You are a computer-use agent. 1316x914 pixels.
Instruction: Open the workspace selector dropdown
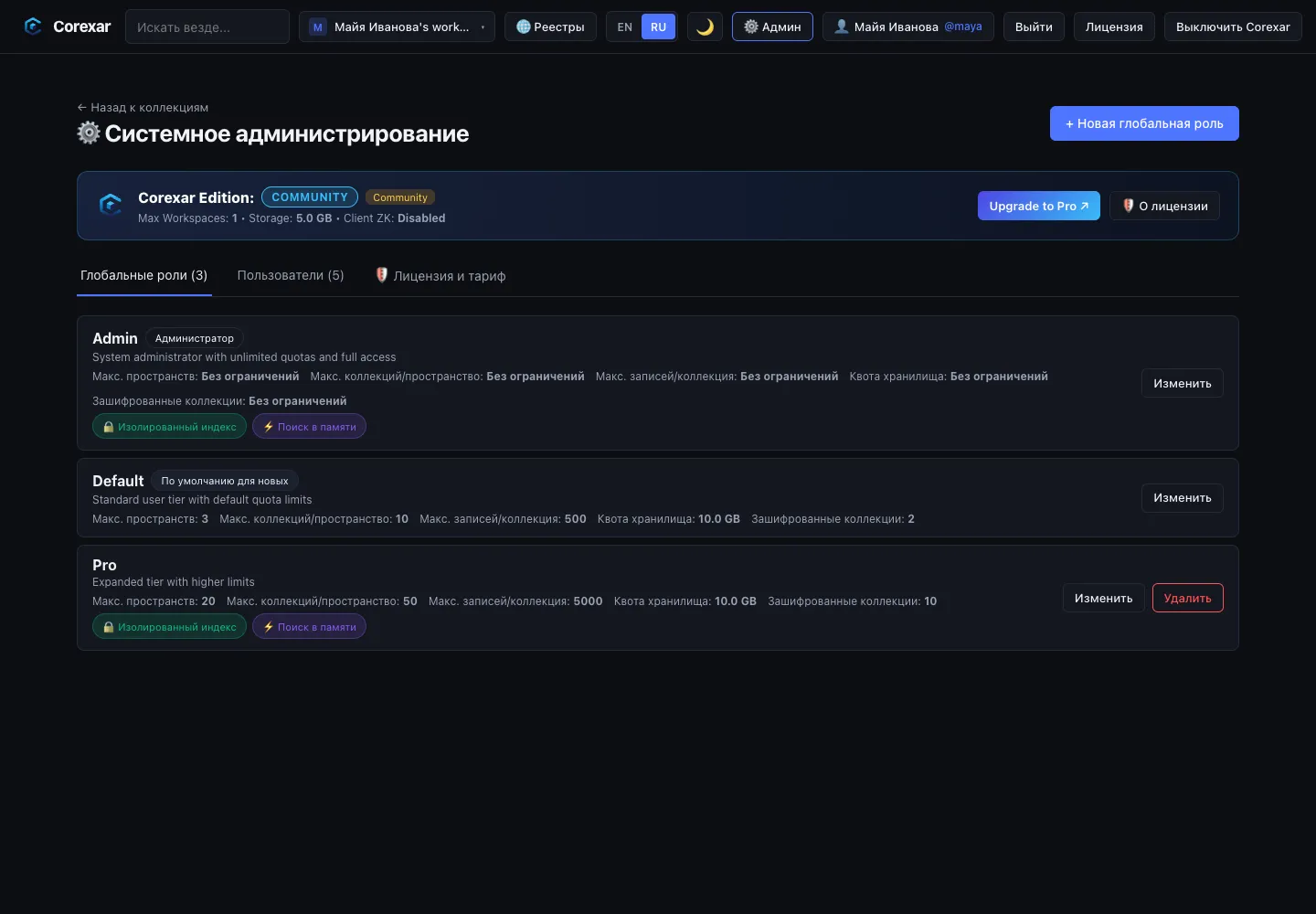pyautogui.click(x=397, y=27)
